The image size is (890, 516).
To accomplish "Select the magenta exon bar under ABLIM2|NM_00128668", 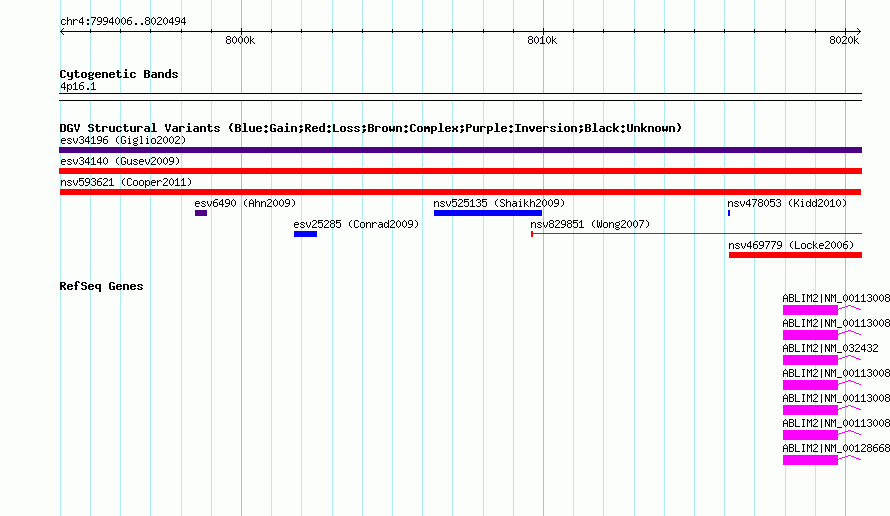I will 811,460.
